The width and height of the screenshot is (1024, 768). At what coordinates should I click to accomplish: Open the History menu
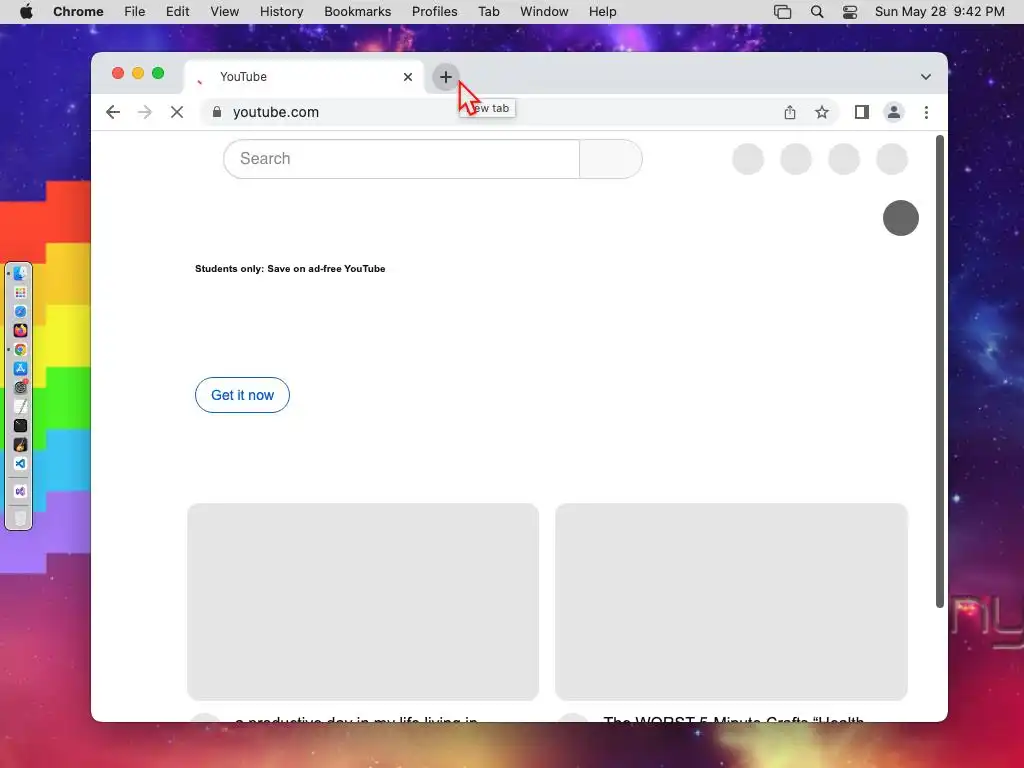[x=281, y=12]
